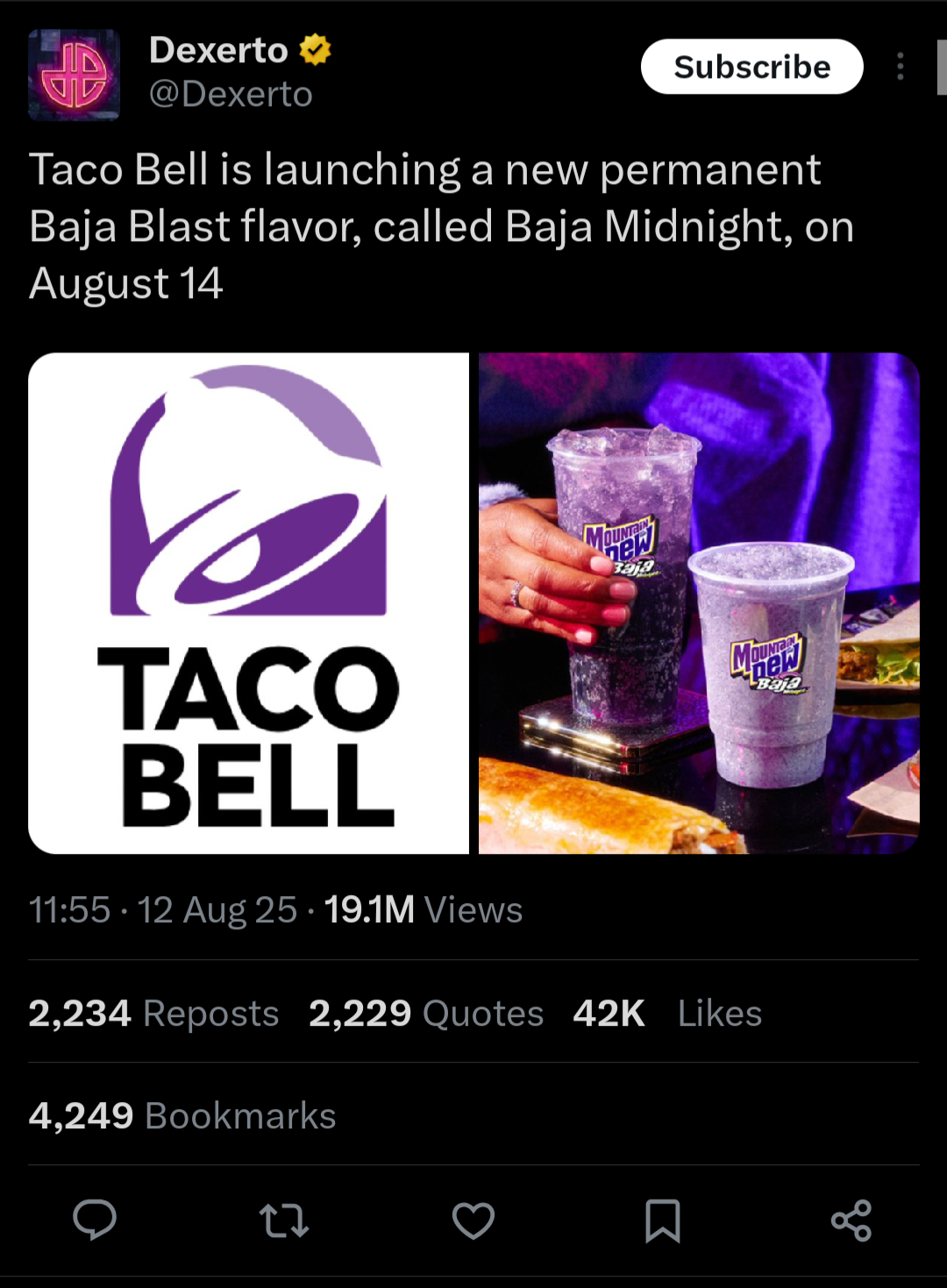
Task: Like the post with heart icon
Action: [473, 1220]
